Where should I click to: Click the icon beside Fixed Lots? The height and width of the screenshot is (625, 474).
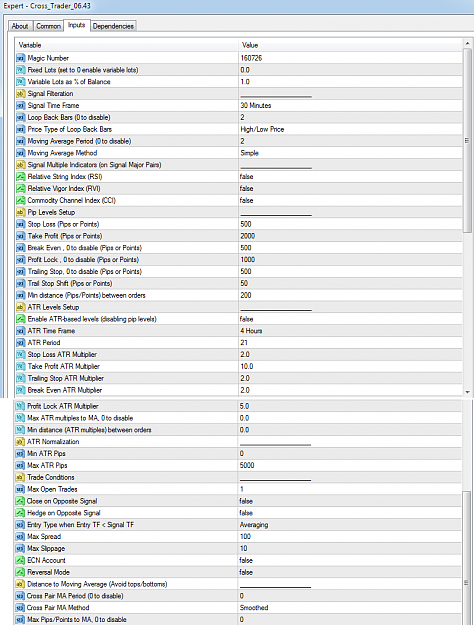21,70
